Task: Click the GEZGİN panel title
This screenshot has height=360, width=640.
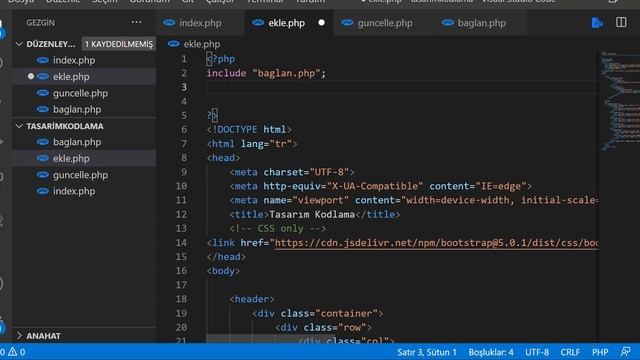Action: pos(40,22)
